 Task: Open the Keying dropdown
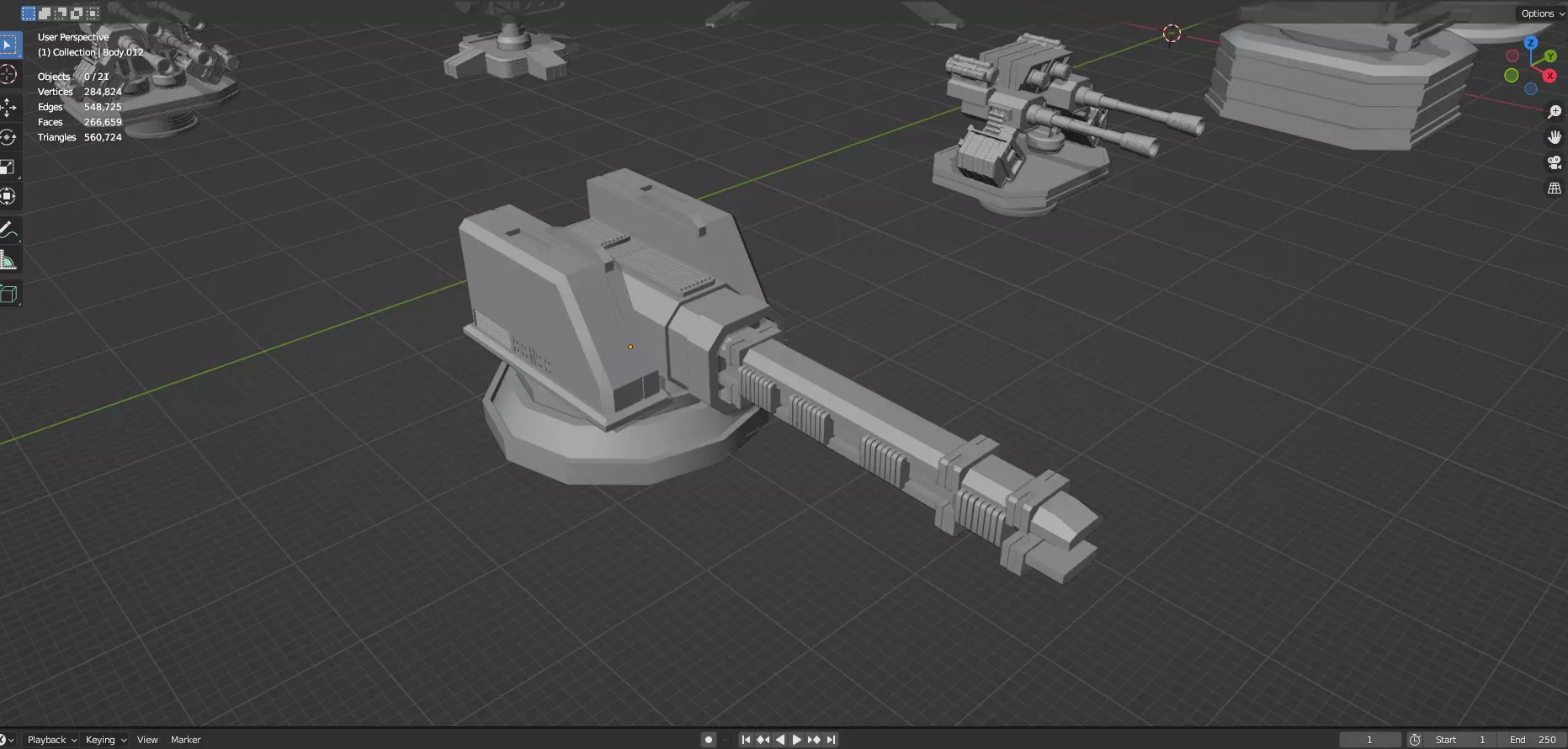[106, 740]
